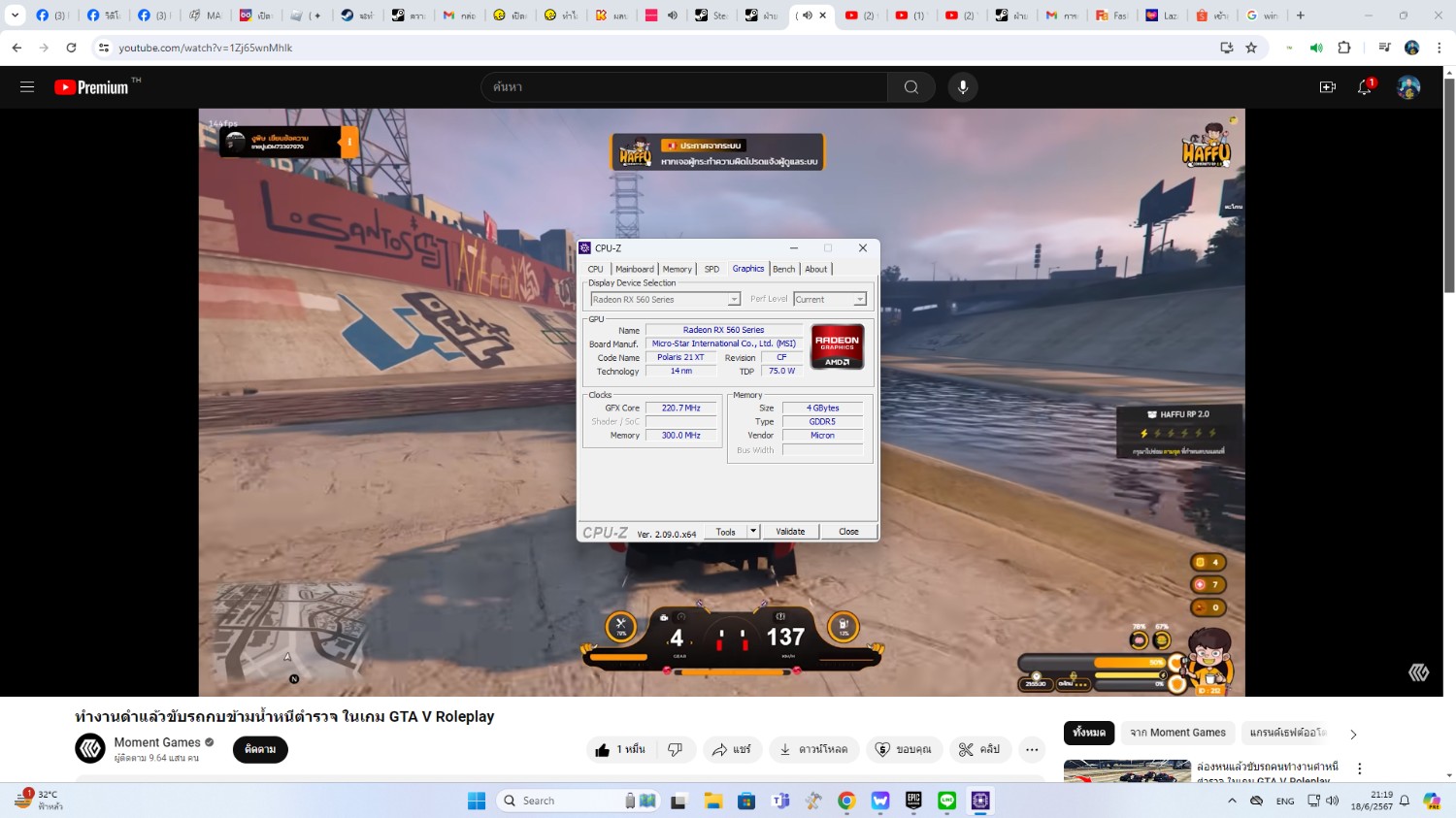Click the Close button in CPU-Z

pyautogui.click(x=848, y=532)
